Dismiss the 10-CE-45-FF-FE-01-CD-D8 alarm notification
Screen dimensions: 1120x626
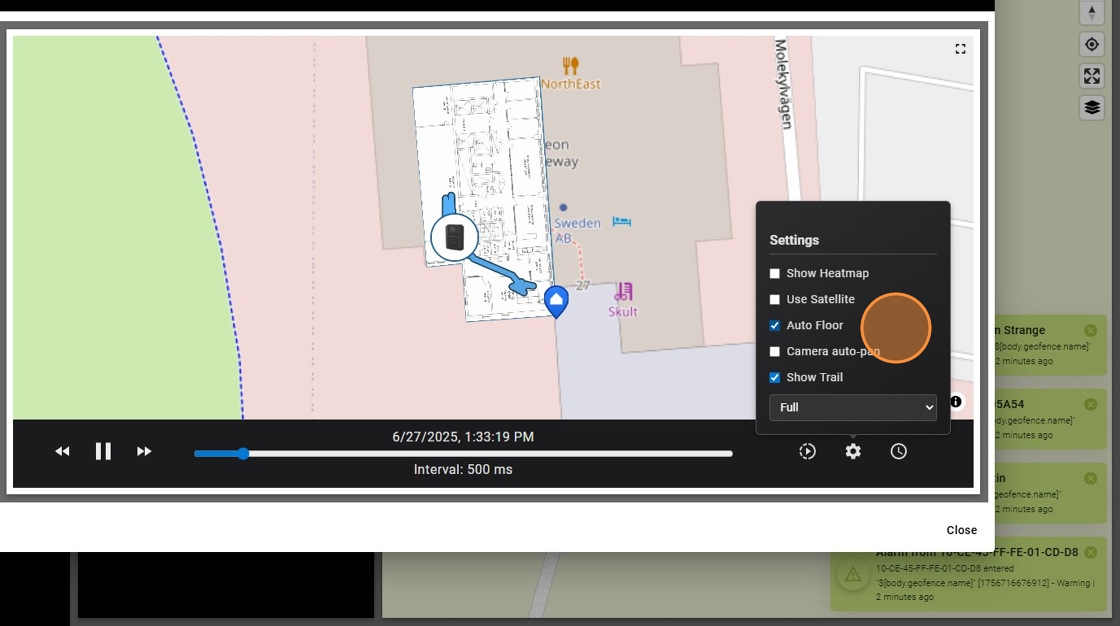tap(1091, 552)
